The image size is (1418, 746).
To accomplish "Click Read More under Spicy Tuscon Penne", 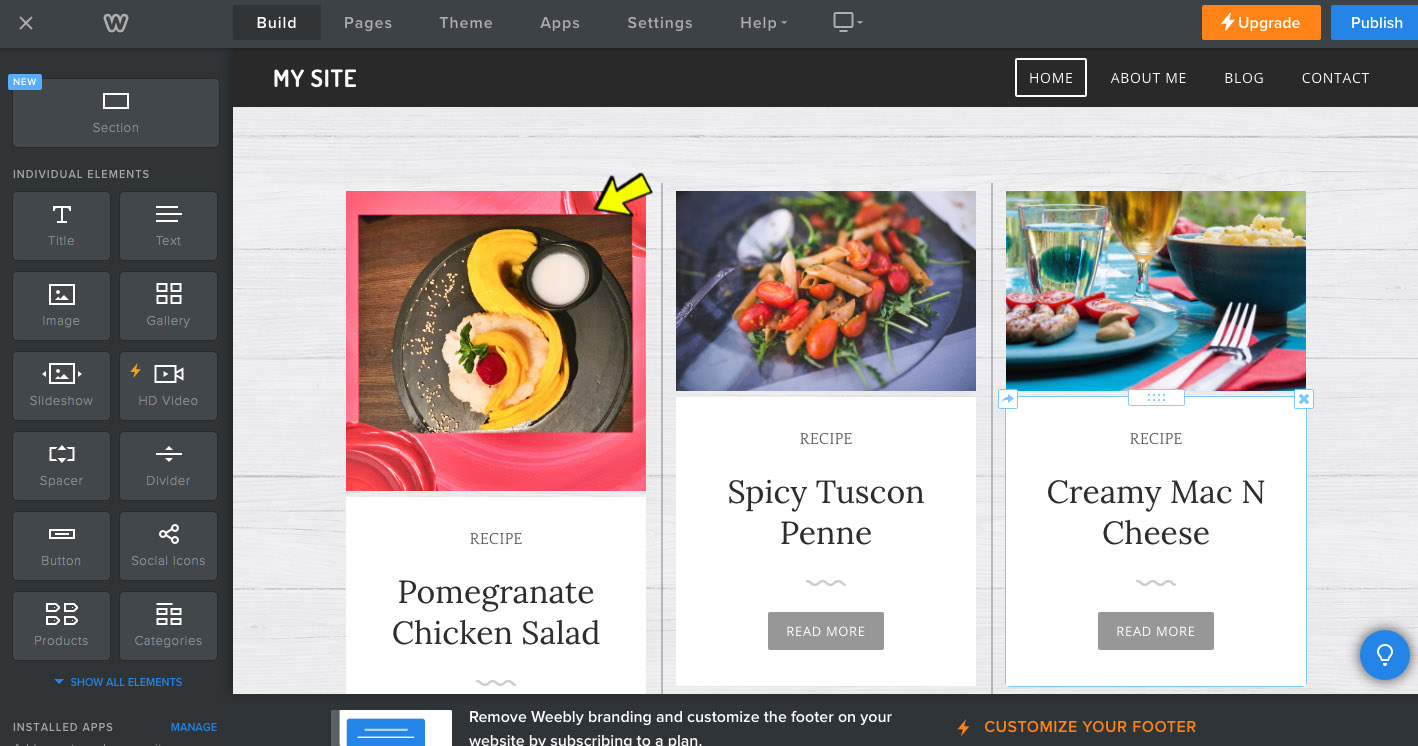I will 826,631.
